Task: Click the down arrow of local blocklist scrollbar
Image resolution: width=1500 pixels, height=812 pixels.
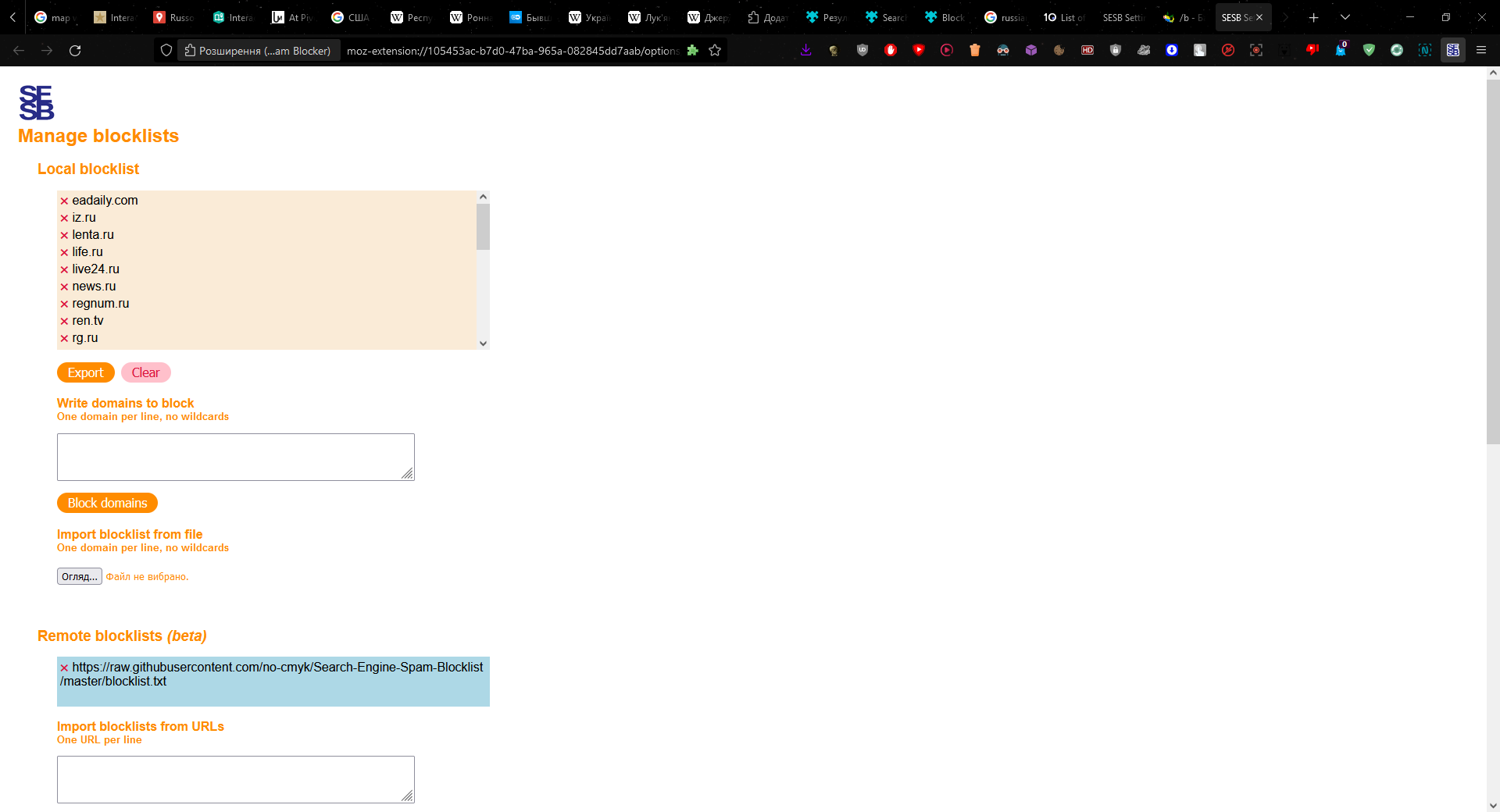Action: click(x=483, y=344)
